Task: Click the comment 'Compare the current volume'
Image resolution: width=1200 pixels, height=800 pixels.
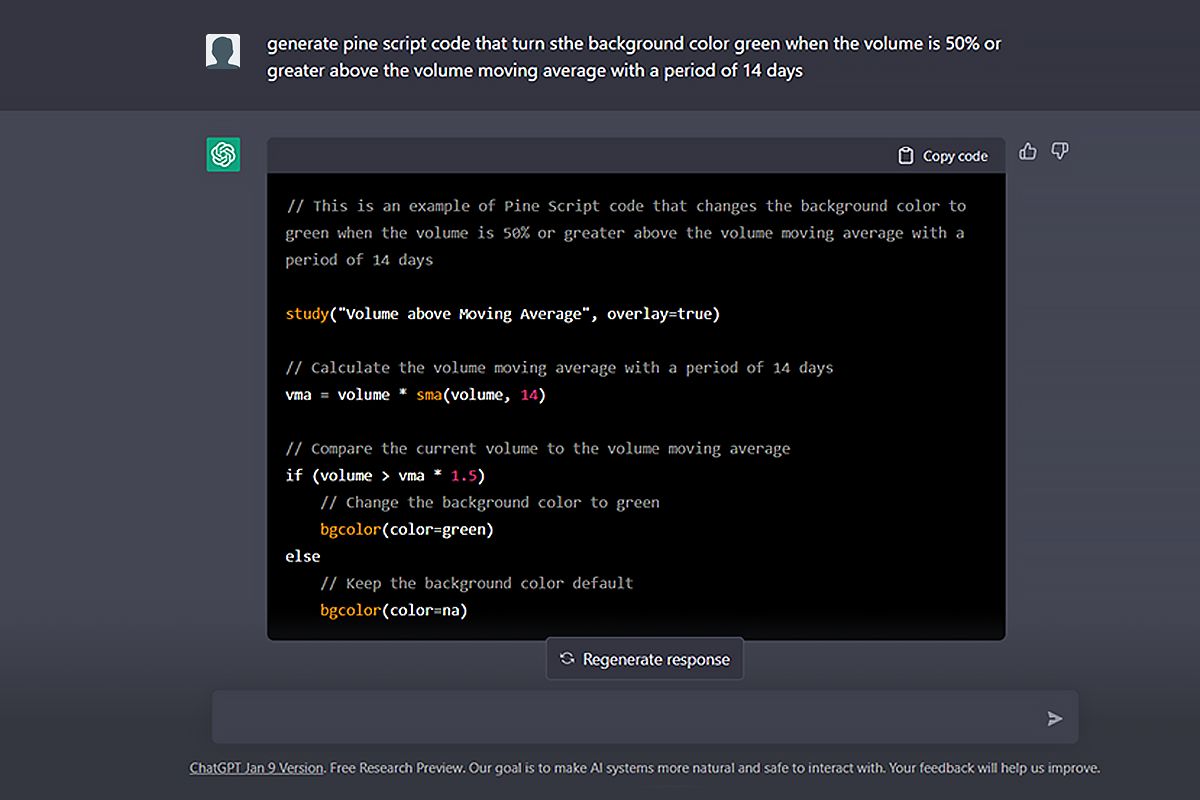Action: (538, 449)
